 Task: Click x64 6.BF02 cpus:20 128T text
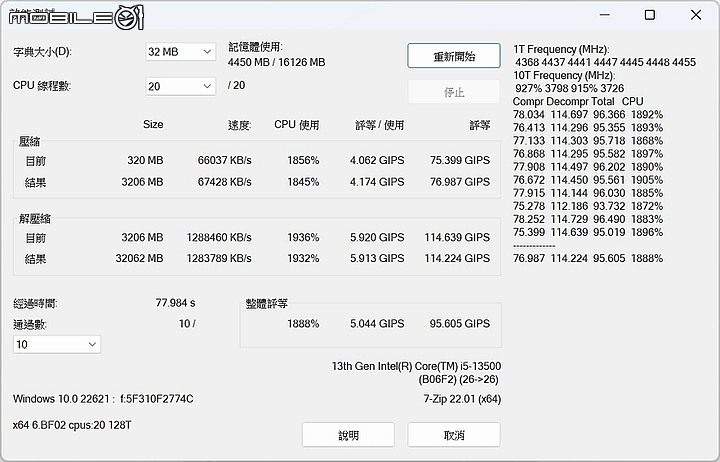click(72, 425)
